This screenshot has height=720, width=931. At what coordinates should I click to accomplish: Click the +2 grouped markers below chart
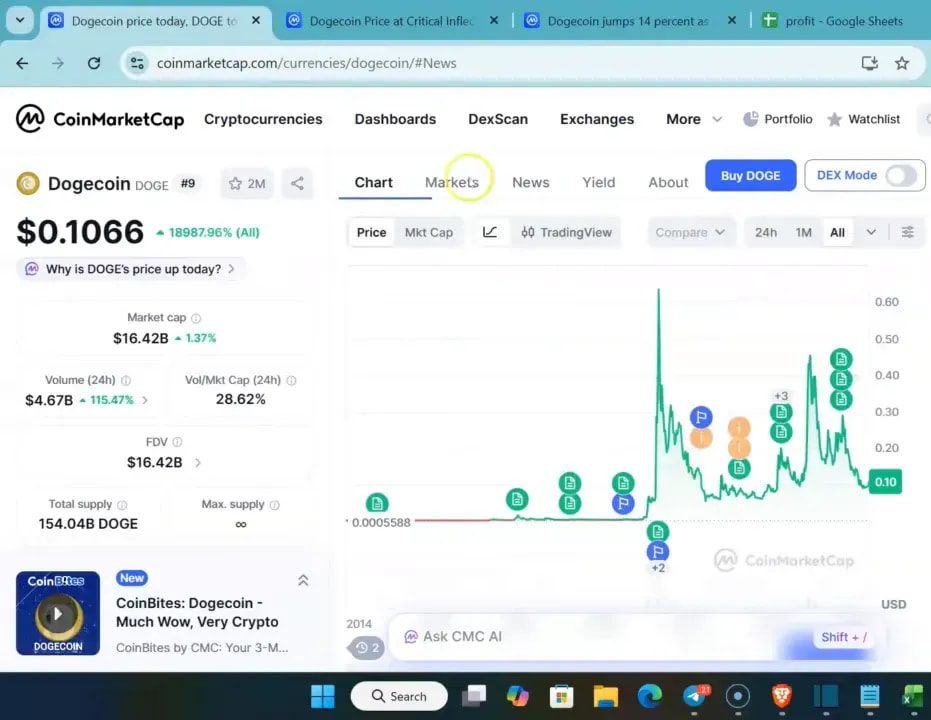click(658, 568)
